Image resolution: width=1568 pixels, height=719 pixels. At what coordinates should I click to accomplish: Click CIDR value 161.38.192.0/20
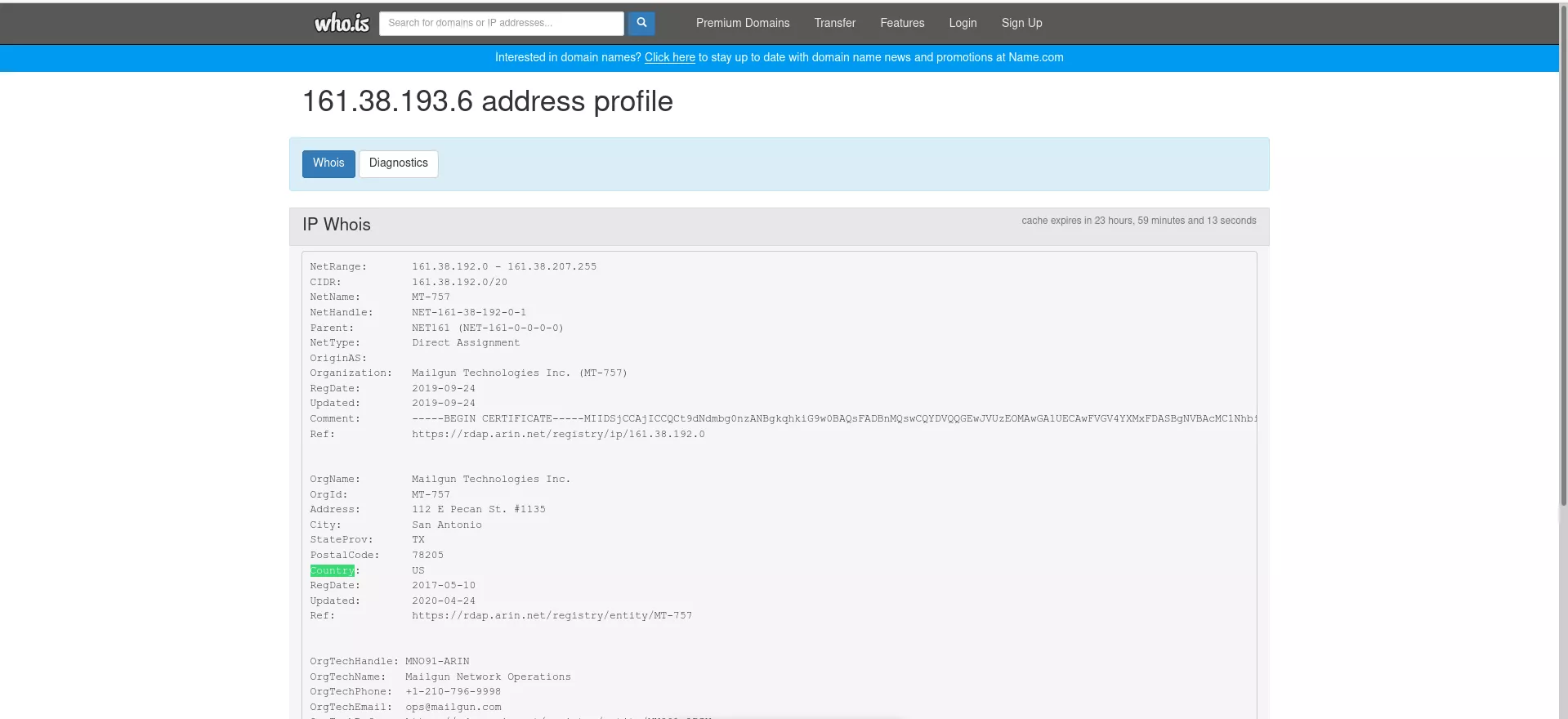point(459,282)
